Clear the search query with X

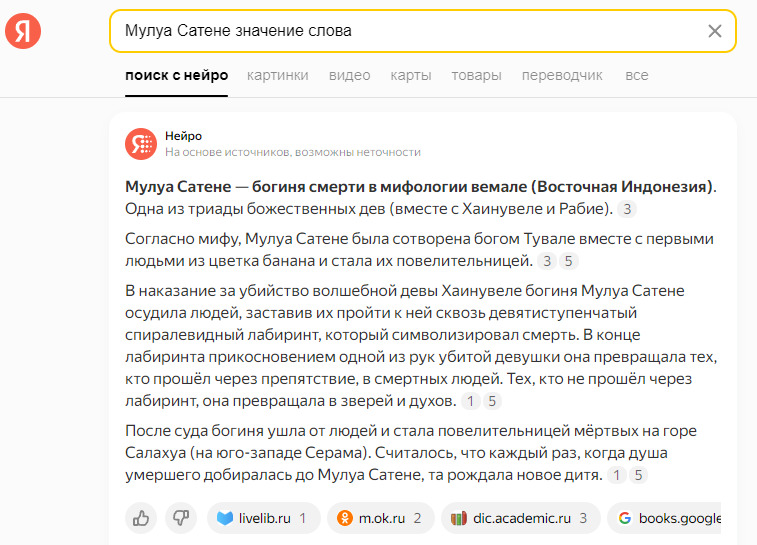[x=714, y=31]
